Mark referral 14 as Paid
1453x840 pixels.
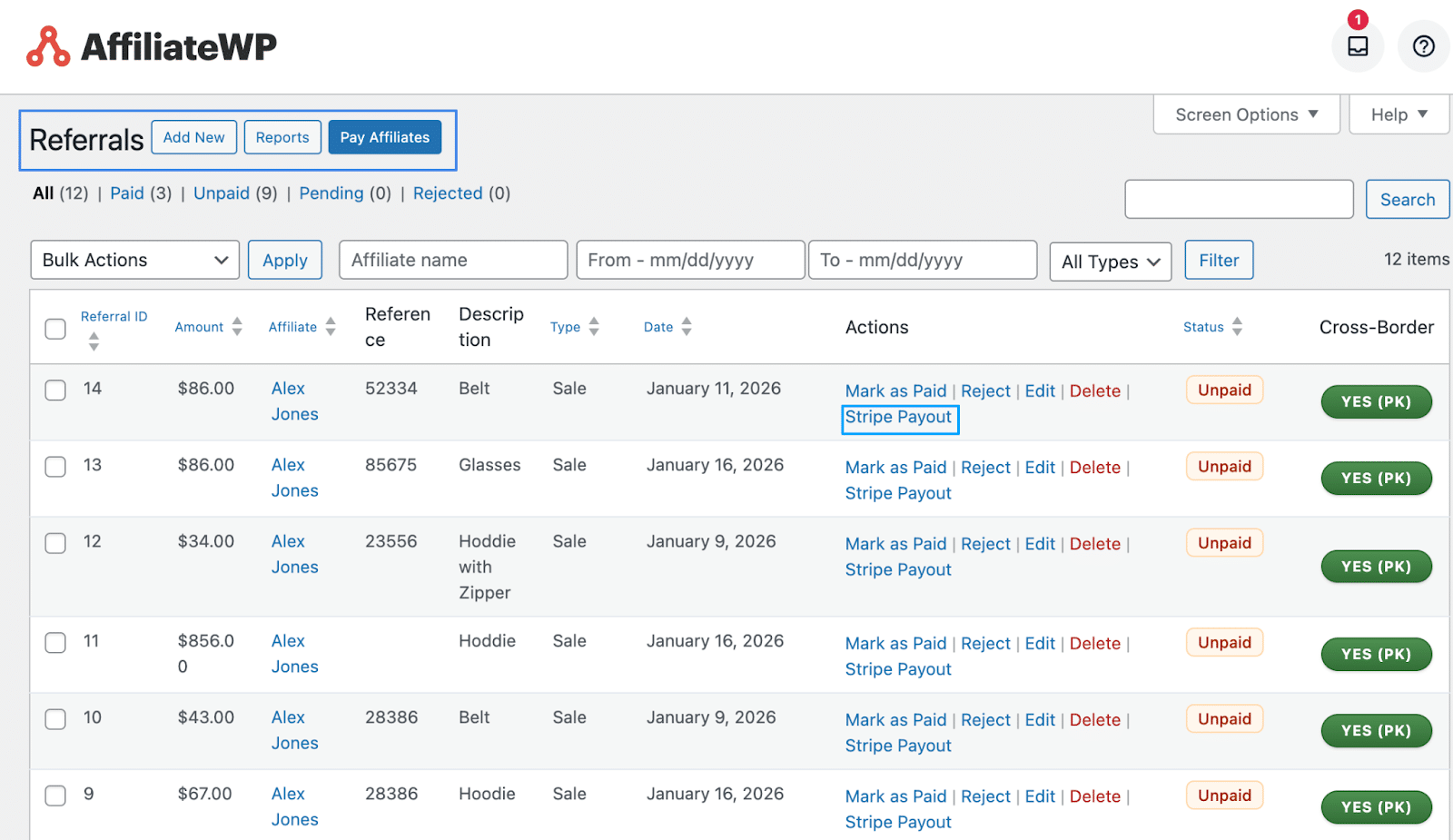895,391
